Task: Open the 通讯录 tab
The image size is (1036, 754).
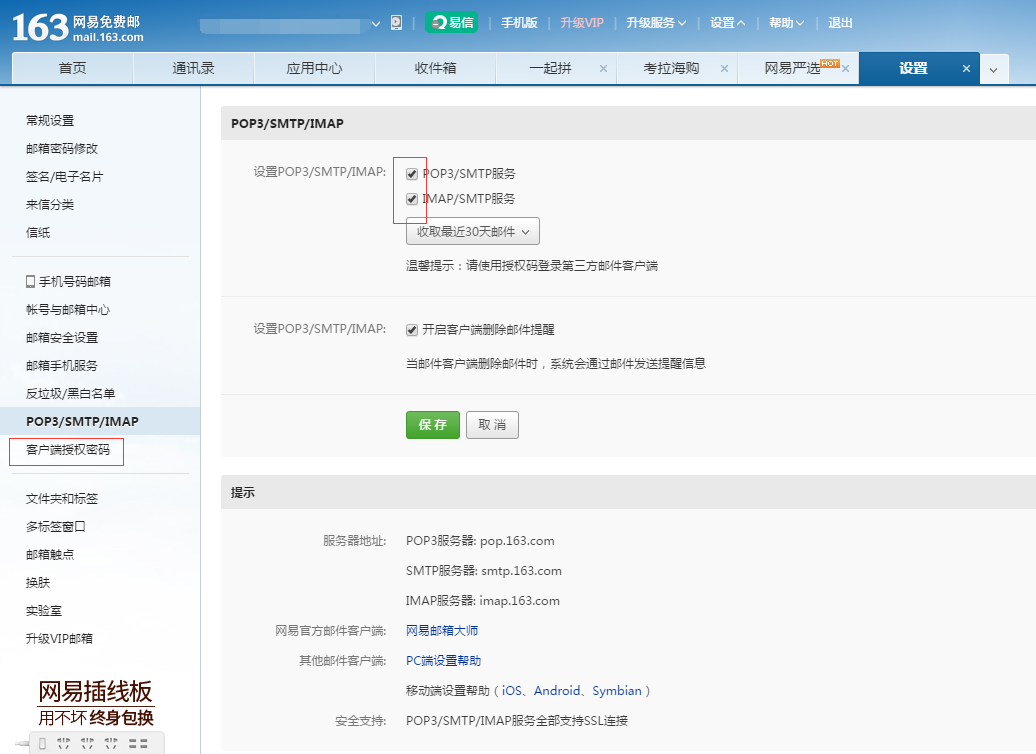Action: pyautogui.click(x=193, y=69)
